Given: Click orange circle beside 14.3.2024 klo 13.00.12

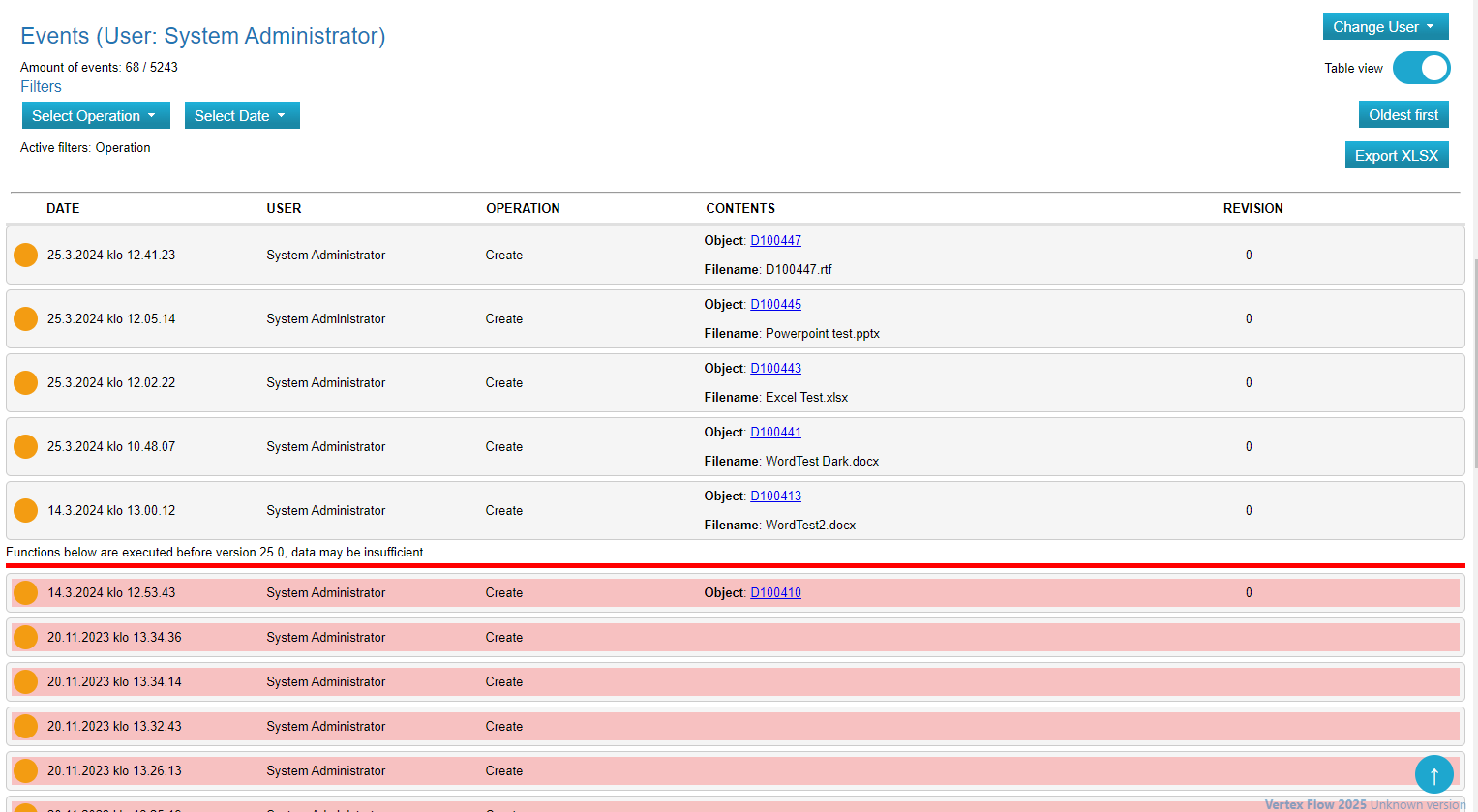Looking at the screenshot, I should [x=26, y=510].
